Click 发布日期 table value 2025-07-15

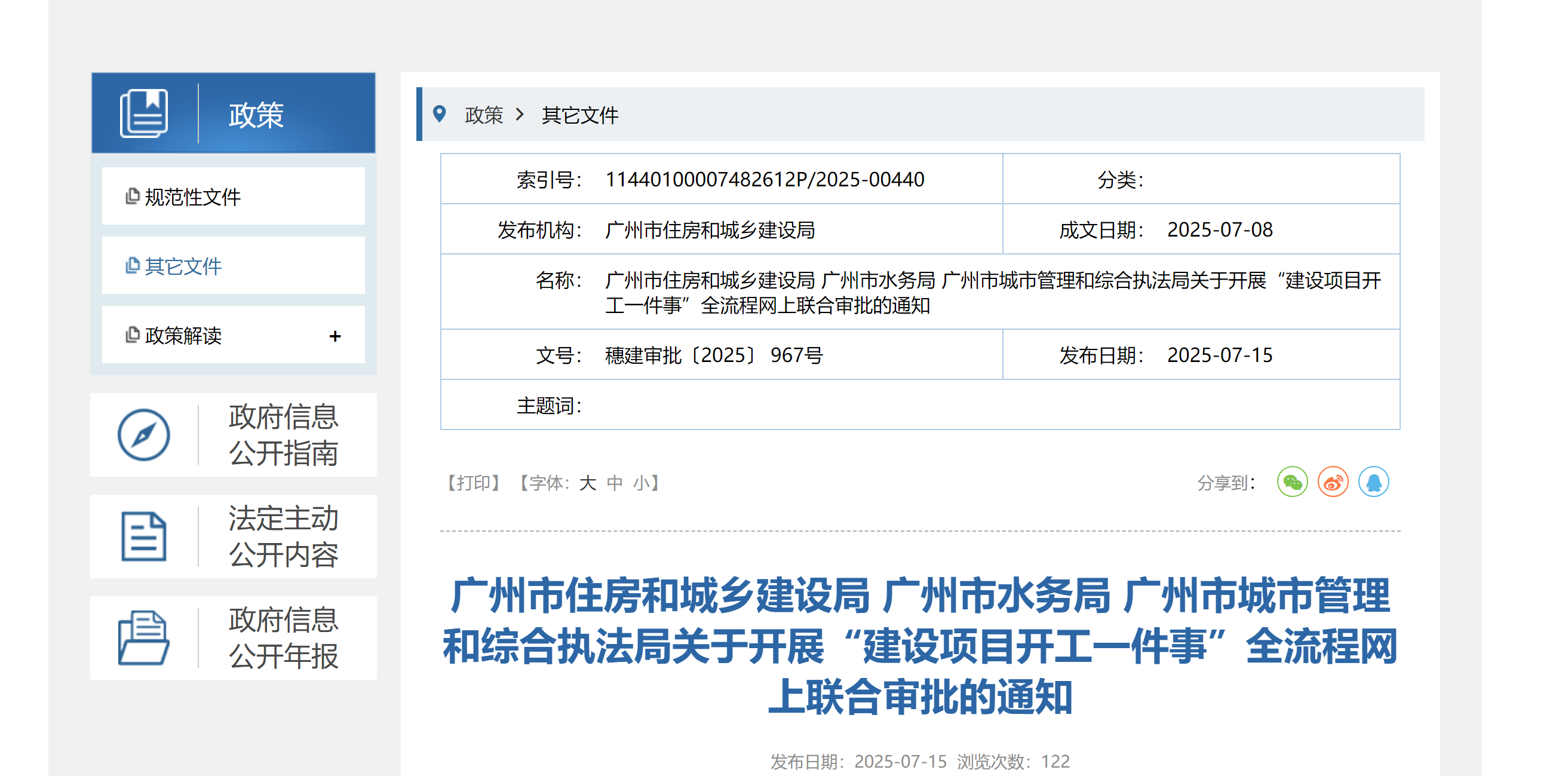pos(1220,355)
